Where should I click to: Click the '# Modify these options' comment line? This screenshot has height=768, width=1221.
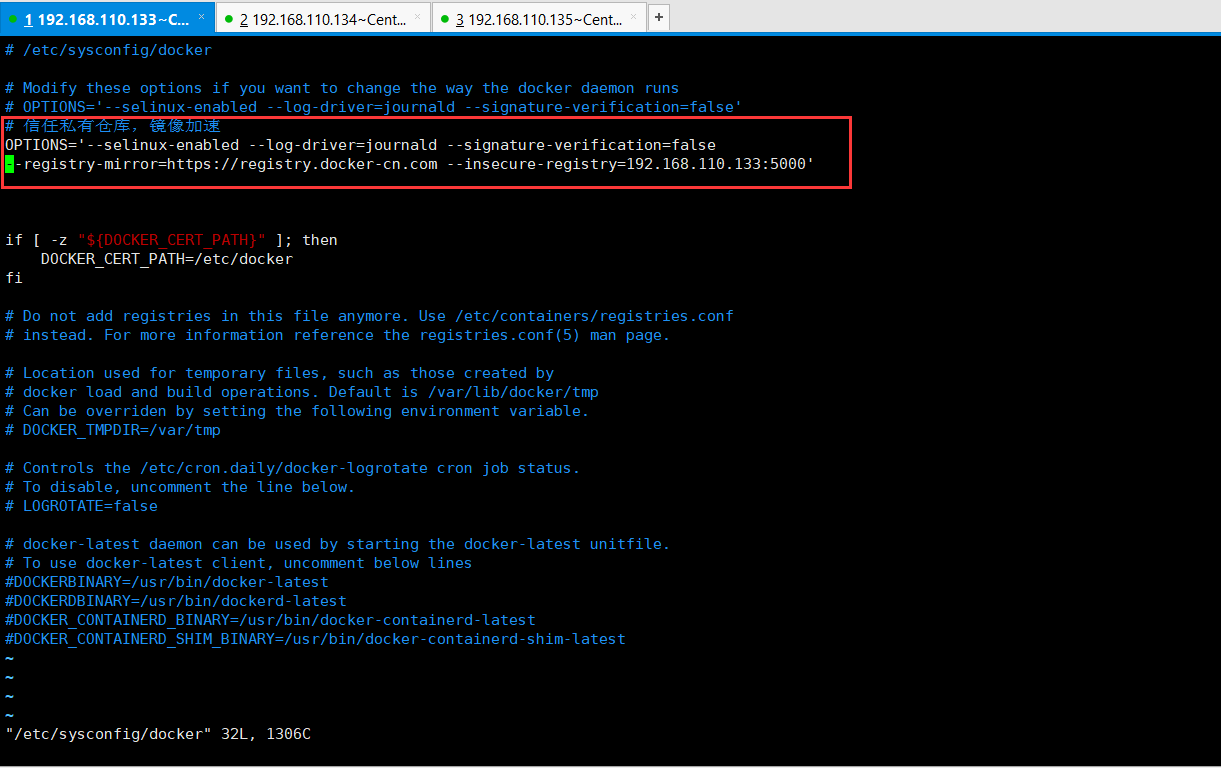click(342, 88)
